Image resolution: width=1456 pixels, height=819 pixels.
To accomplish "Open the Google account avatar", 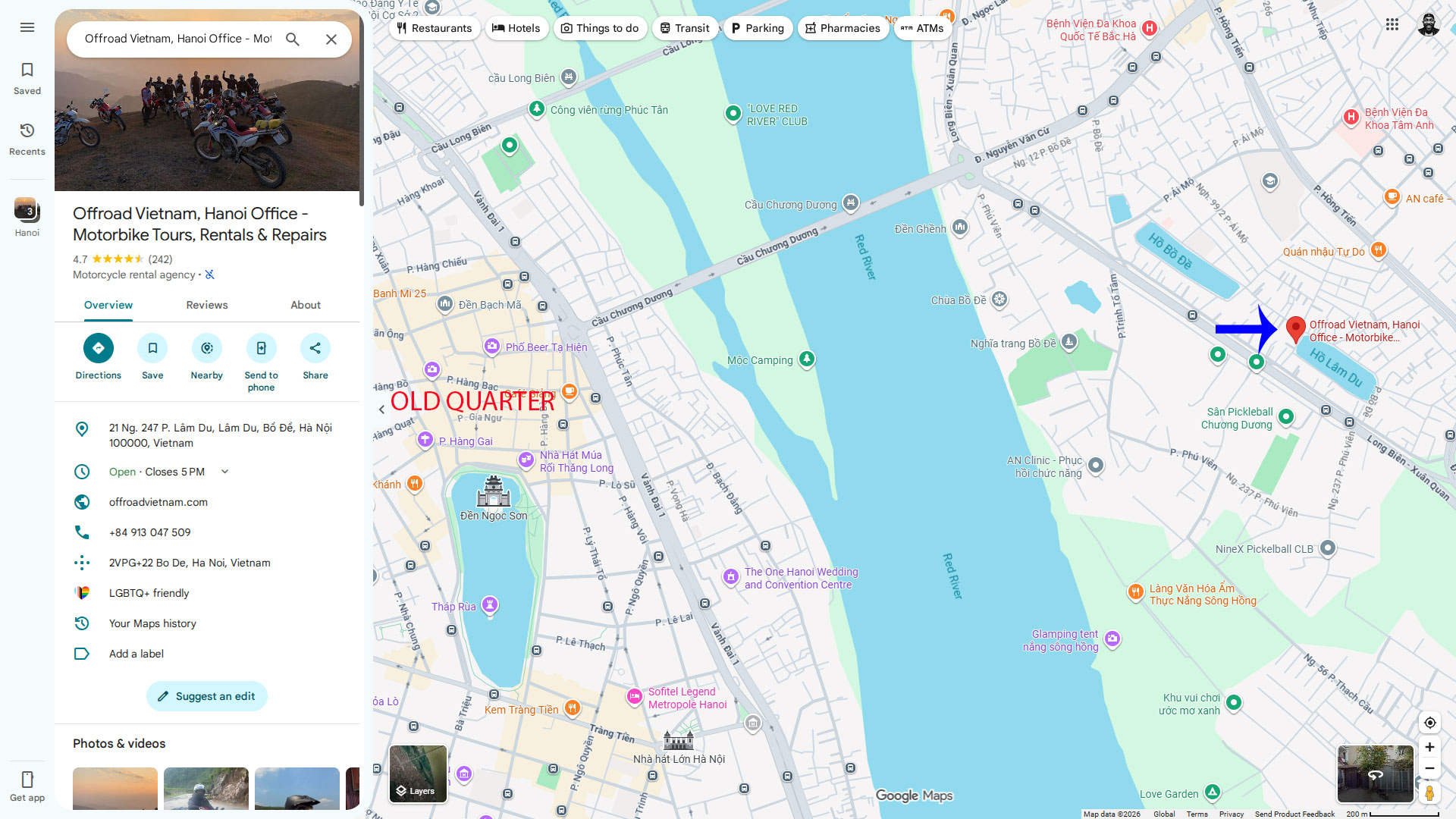I will pos(1429,24).
